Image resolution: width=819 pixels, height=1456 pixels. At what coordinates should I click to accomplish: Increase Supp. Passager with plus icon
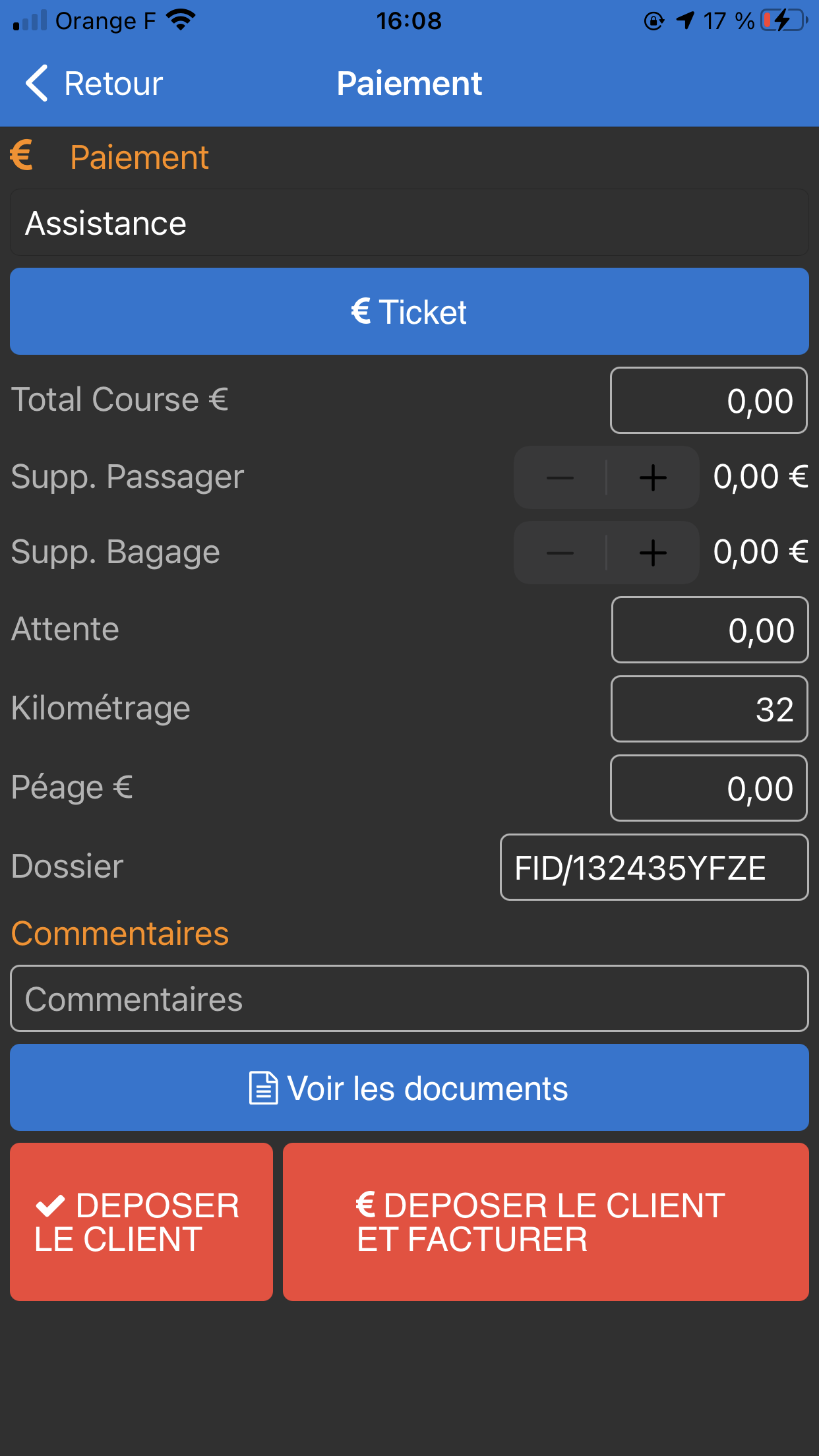point(653,477)
